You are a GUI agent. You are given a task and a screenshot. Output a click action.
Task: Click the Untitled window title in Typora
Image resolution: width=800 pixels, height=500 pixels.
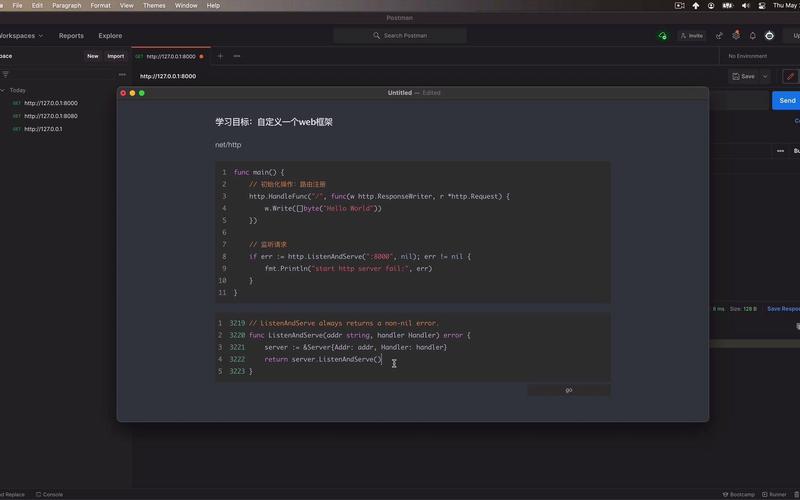pyautogui.click(x=399, y=93)
